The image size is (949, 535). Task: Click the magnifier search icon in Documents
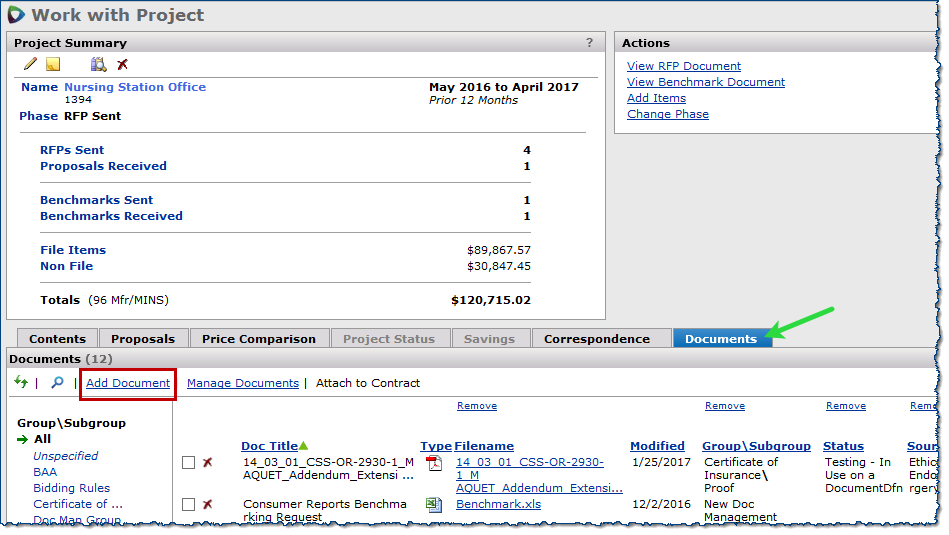coord(57,382)
